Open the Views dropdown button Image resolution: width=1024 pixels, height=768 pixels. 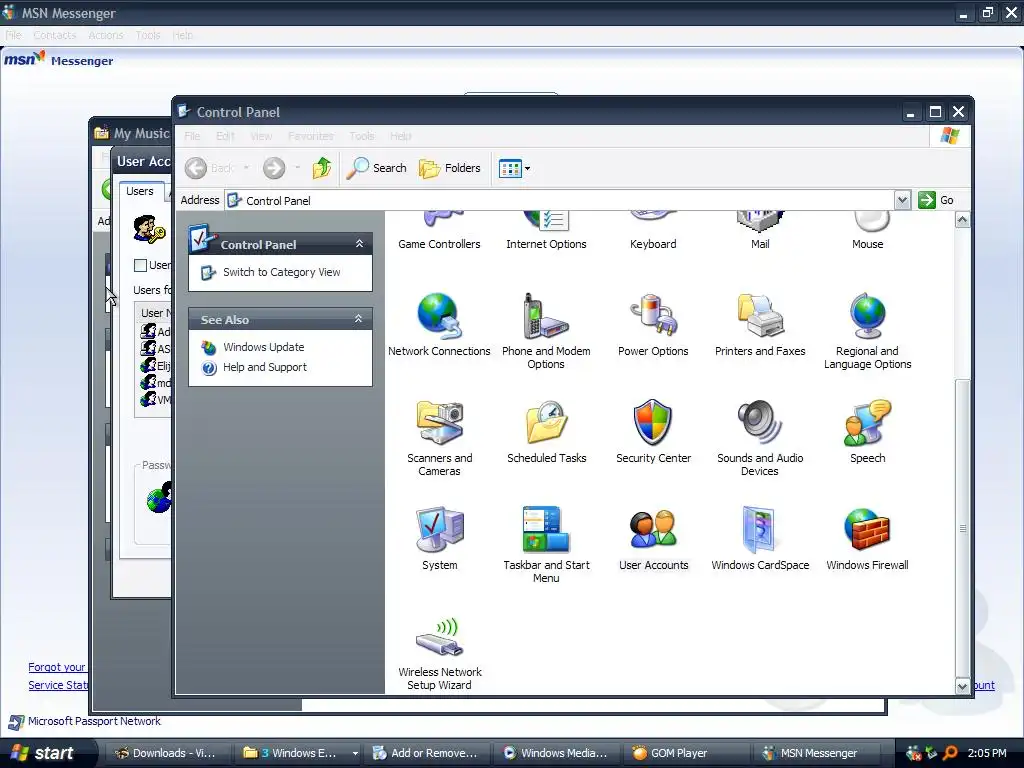(x=514, y=168)
